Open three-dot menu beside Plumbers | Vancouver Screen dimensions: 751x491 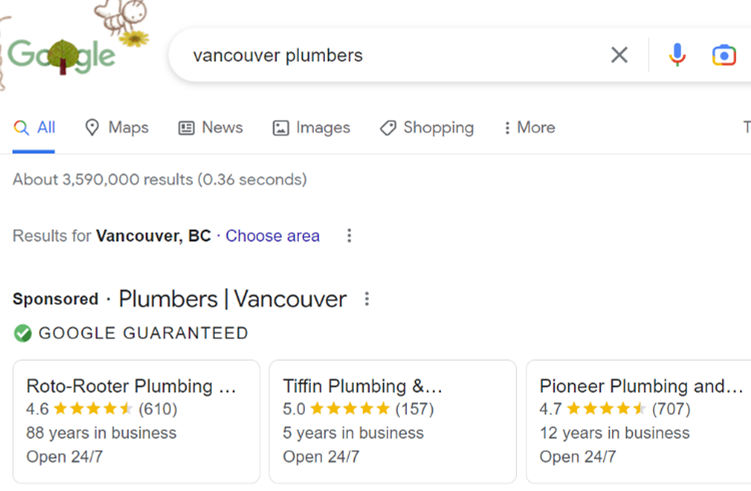367,299
